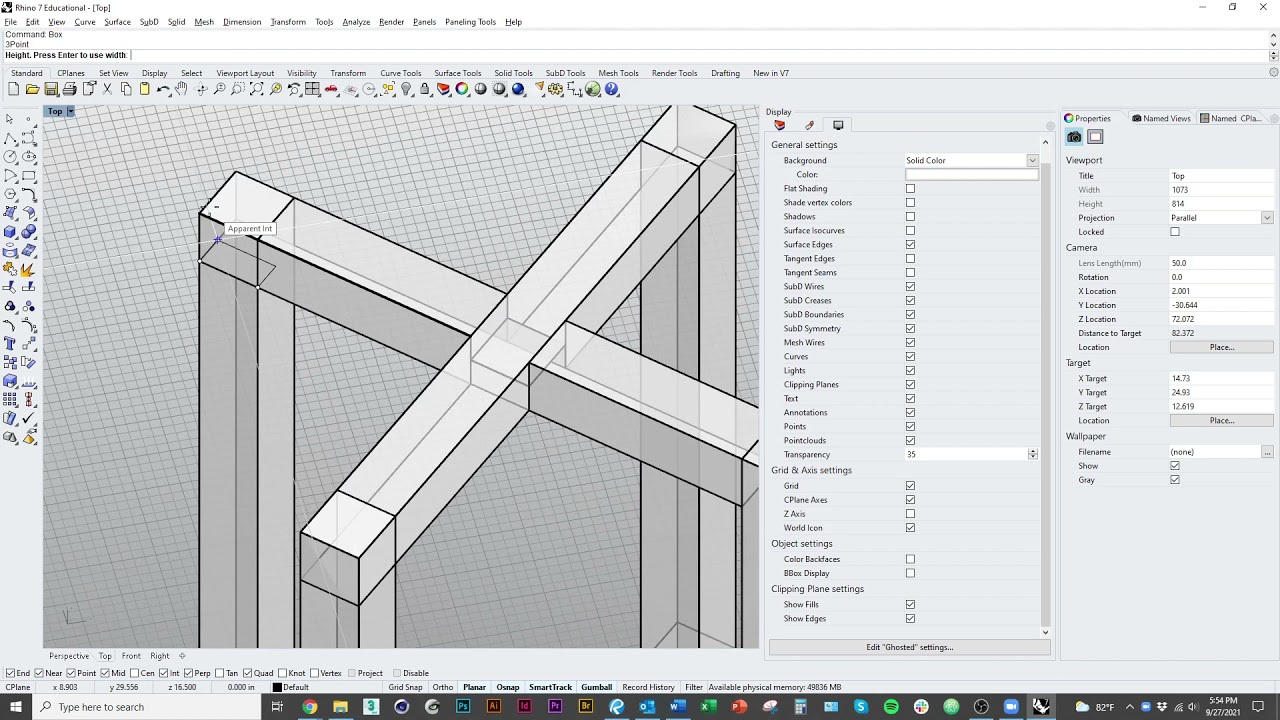The image size is (1280, 720).
Task: Toggle Ortho in the status bar
Action: click(443, 687)
